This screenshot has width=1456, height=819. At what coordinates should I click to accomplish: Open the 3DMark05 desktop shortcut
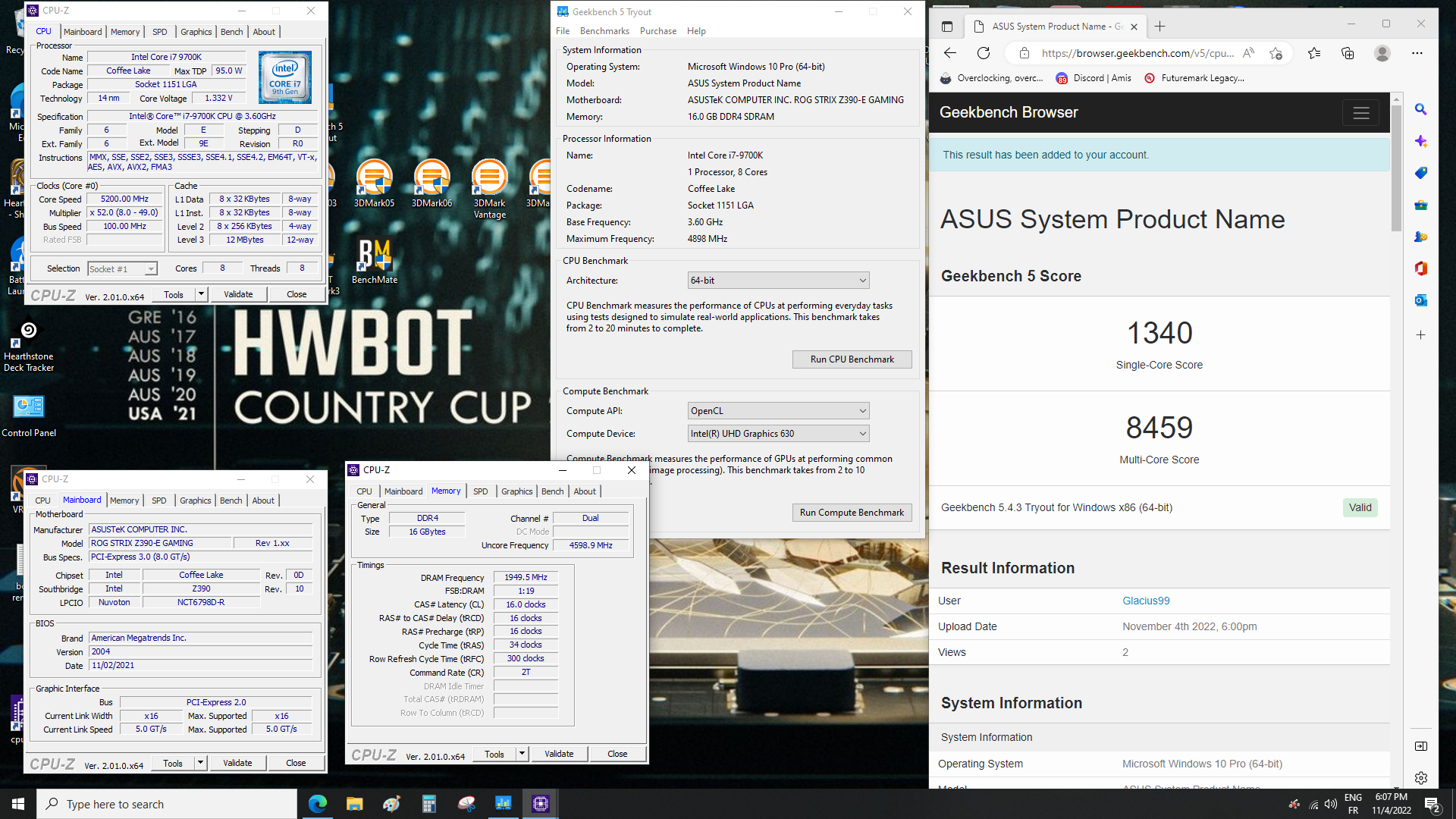[374, 184]
